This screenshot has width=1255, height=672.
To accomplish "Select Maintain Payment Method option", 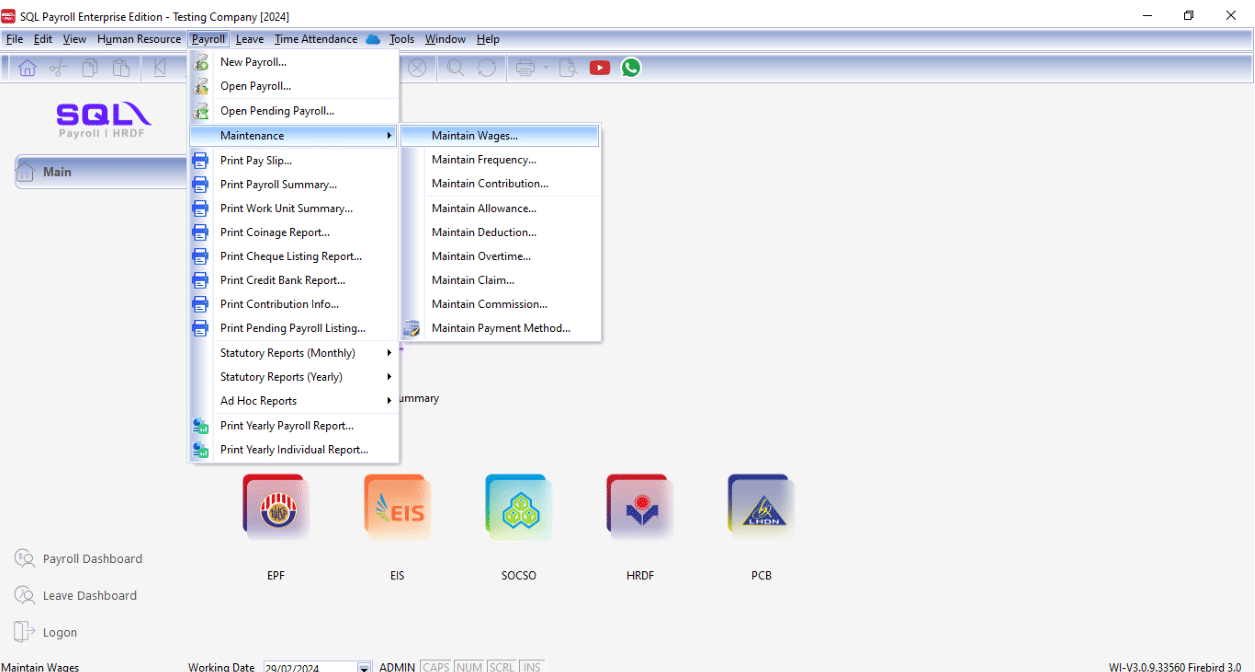I will 501,328.
